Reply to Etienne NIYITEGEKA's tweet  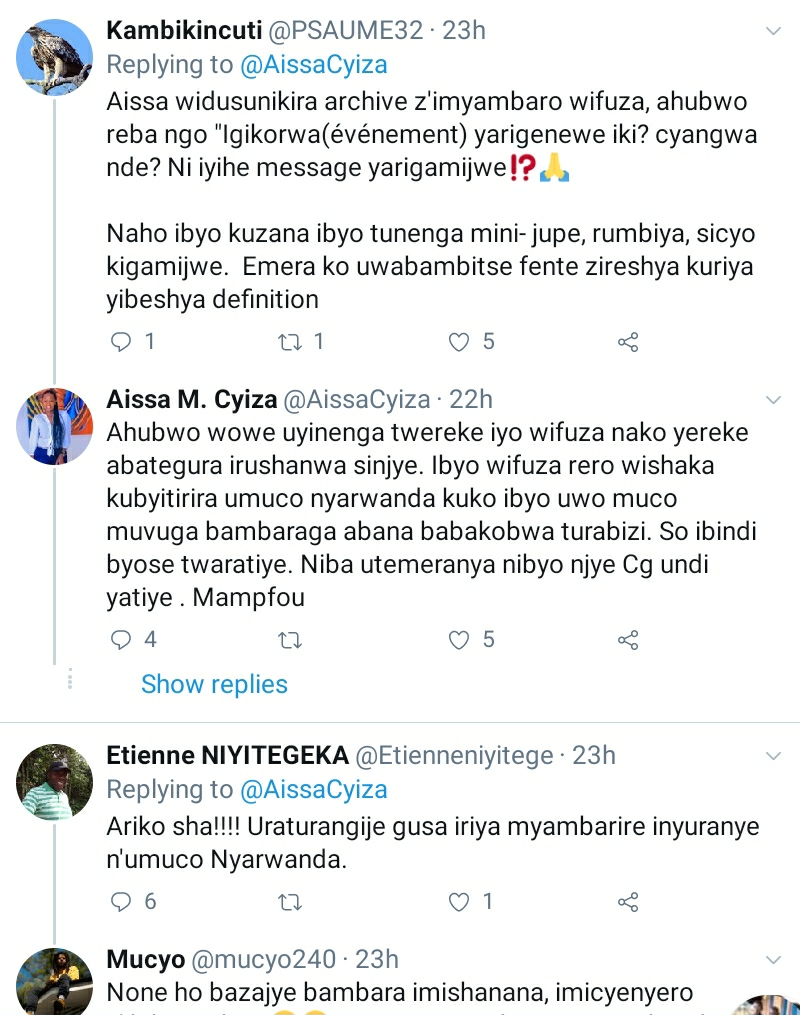pos(121,902)
